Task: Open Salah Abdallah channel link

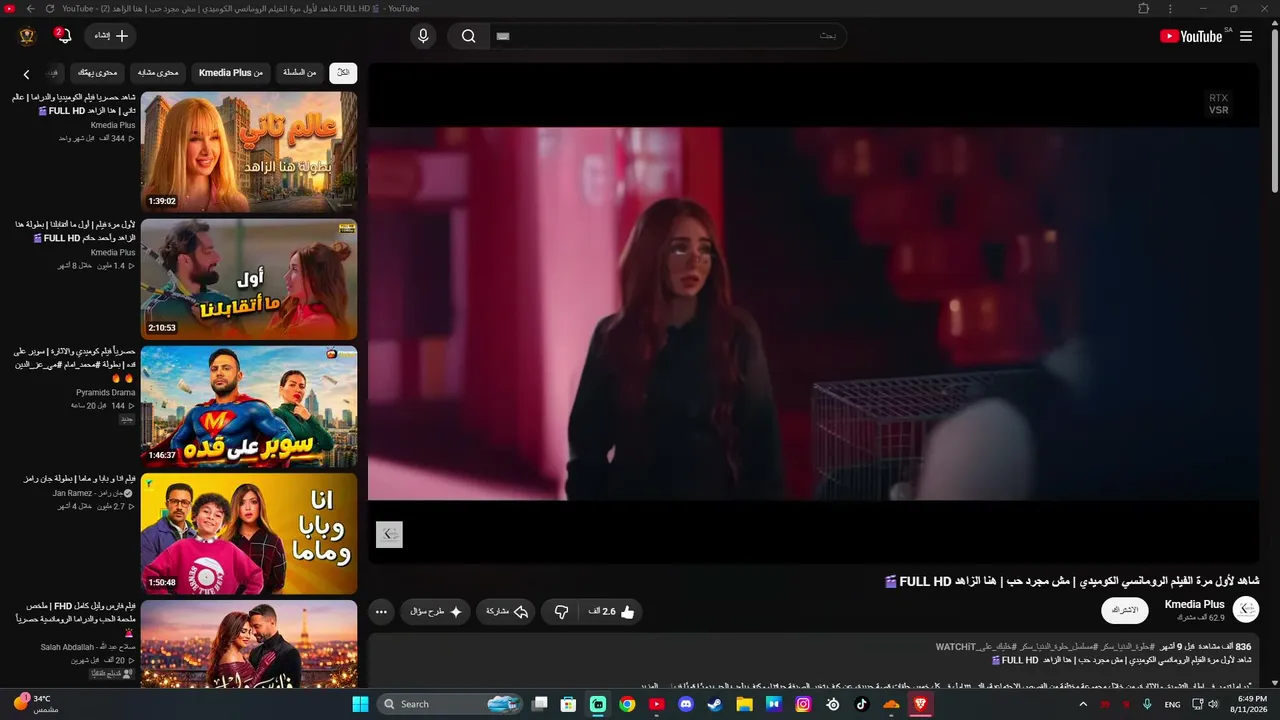Action: pyautogui.click(x=87, y=647)
